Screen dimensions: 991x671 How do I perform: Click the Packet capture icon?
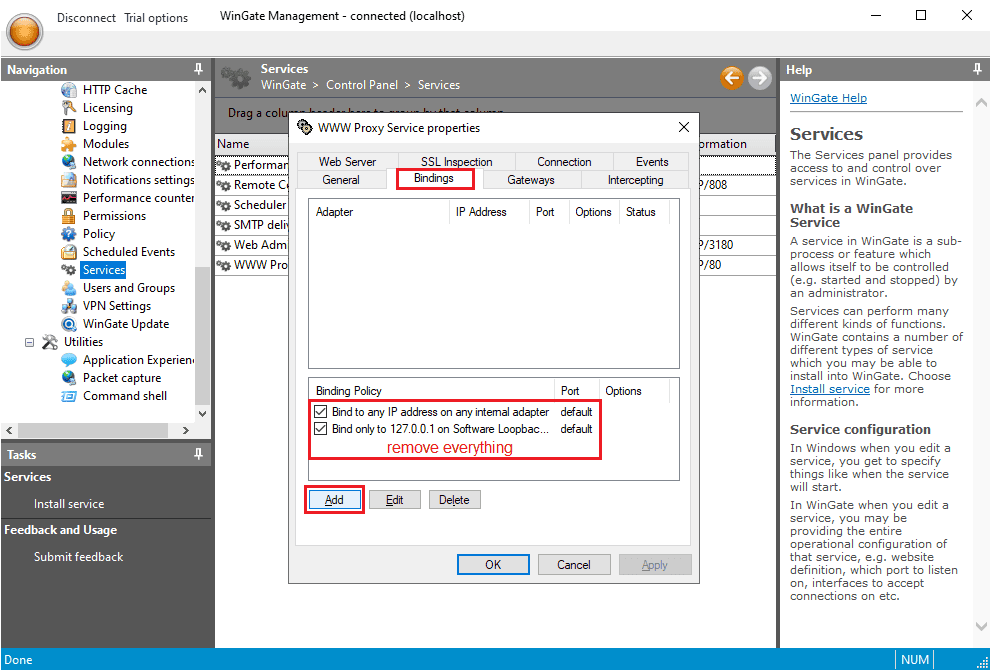(x=69, y=378)
